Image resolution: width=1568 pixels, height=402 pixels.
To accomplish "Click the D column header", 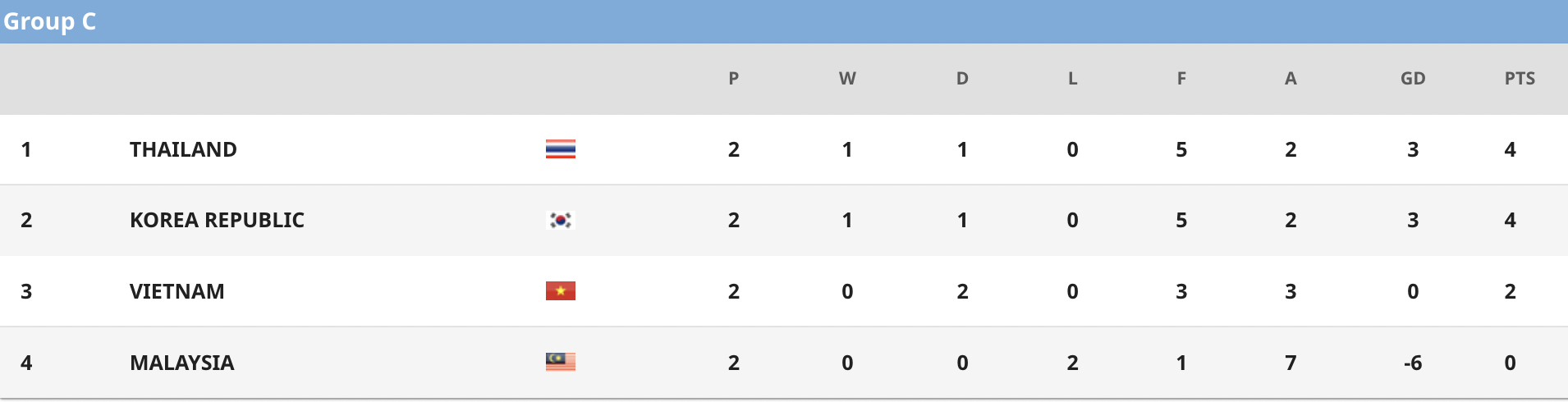I will pyautogui.click(x=962, y=79).
